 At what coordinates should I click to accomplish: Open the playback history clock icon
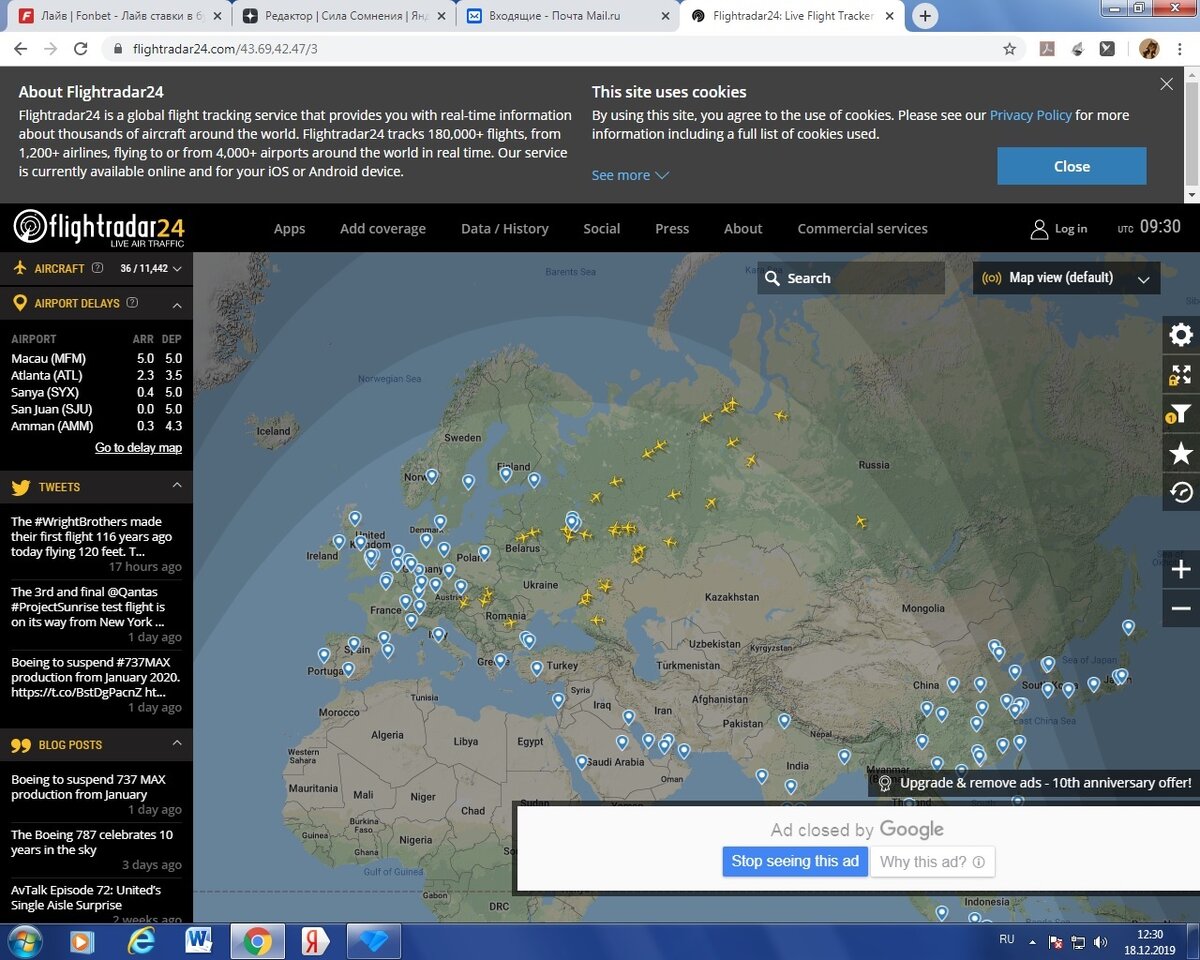[x=1181, y=492]
